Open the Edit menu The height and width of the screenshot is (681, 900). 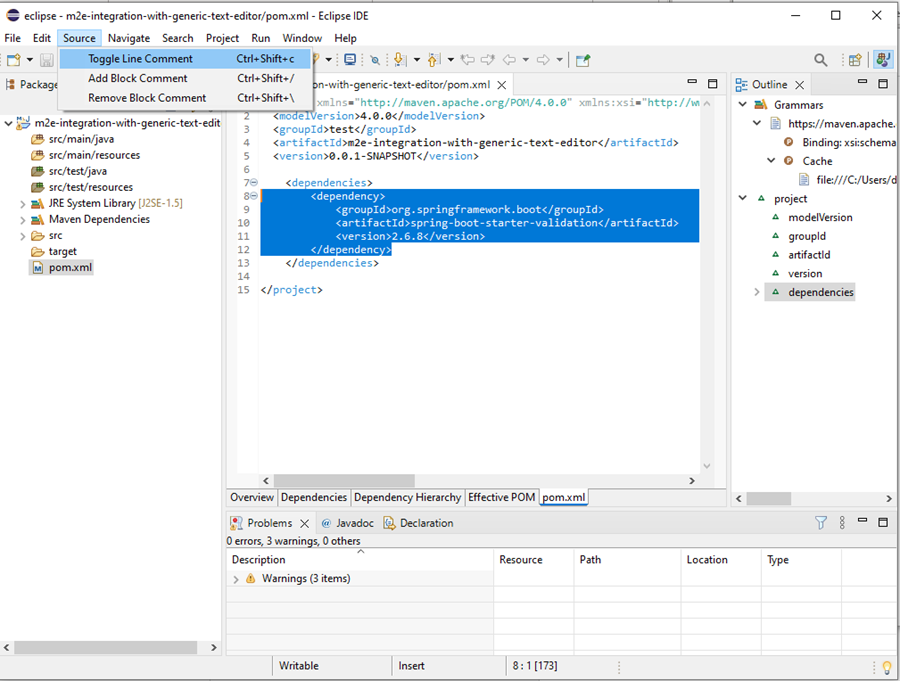[x=41, y=38]
